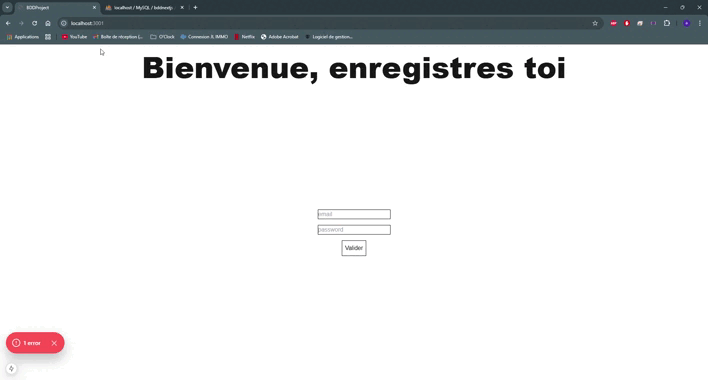Restore down the browser window
This screenshot has width=708, height=380.
[x=682, y=7]
